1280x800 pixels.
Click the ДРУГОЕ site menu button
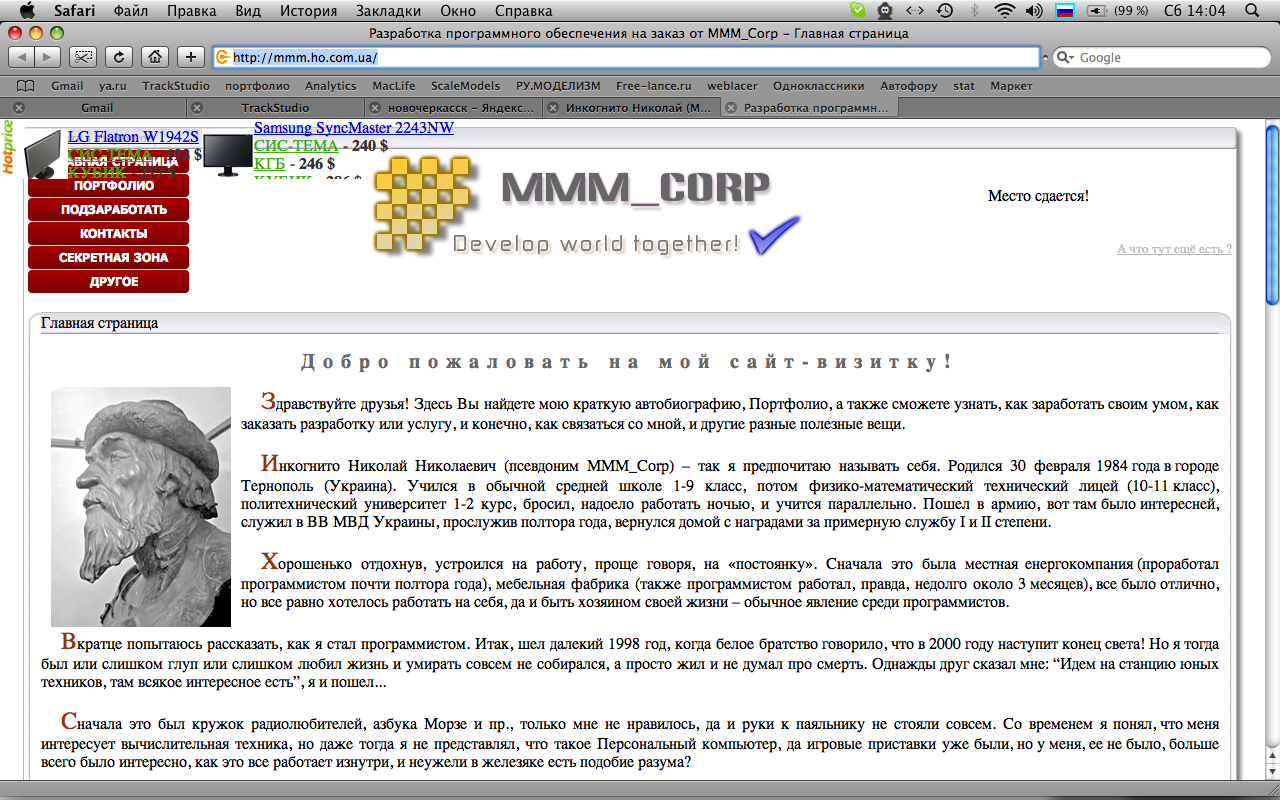[108, 281]
